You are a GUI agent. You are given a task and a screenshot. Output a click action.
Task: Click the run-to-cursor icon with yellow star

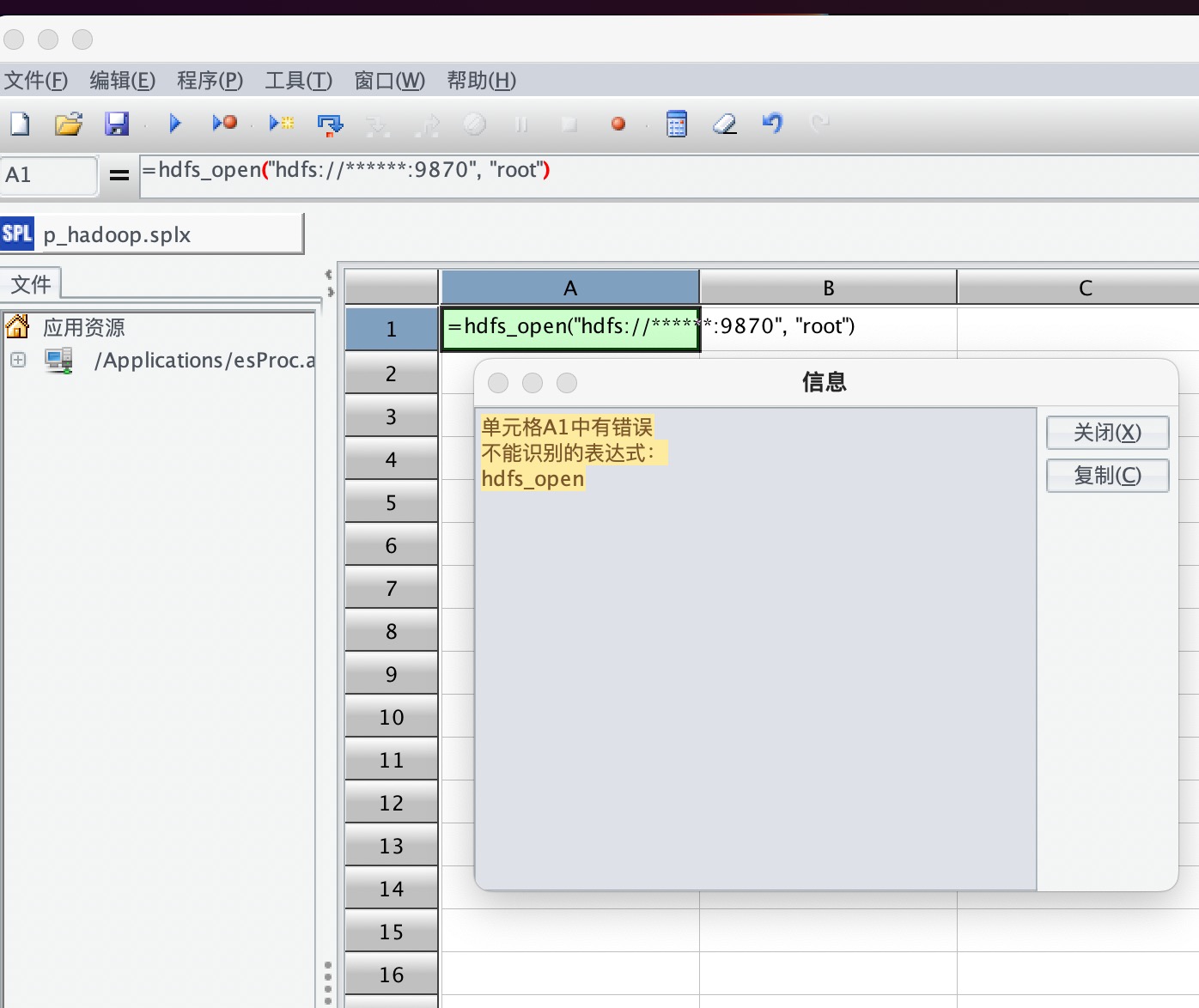pyautogui.click(x=282, y=124)
